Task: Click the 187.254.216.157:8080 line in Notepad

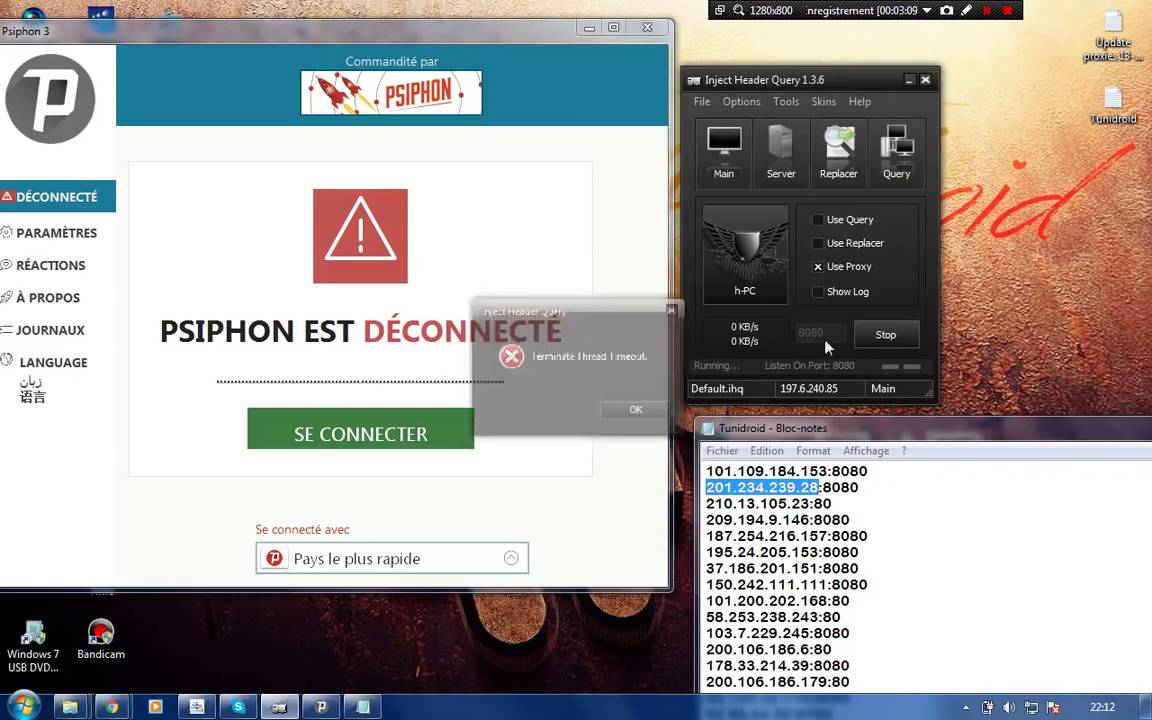Action: (786, 536)
